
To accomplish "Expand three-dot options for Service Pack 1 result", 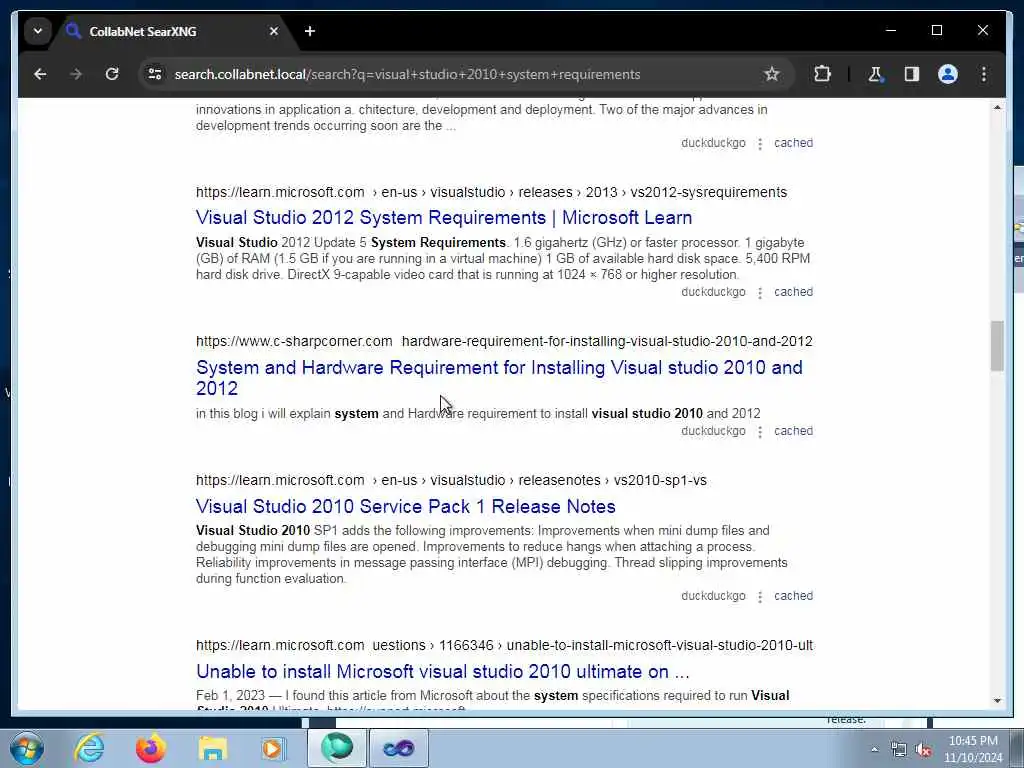I will click(x=760, y=596).
